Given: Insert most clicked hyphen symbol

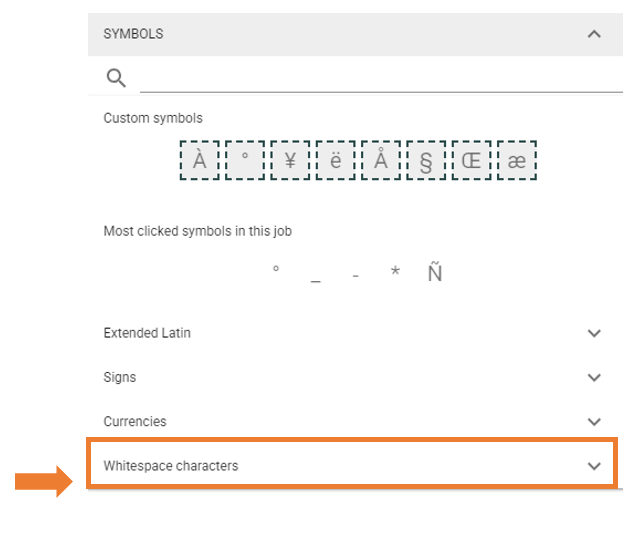Looking at the screenshot, I should (x=356, y=274).
